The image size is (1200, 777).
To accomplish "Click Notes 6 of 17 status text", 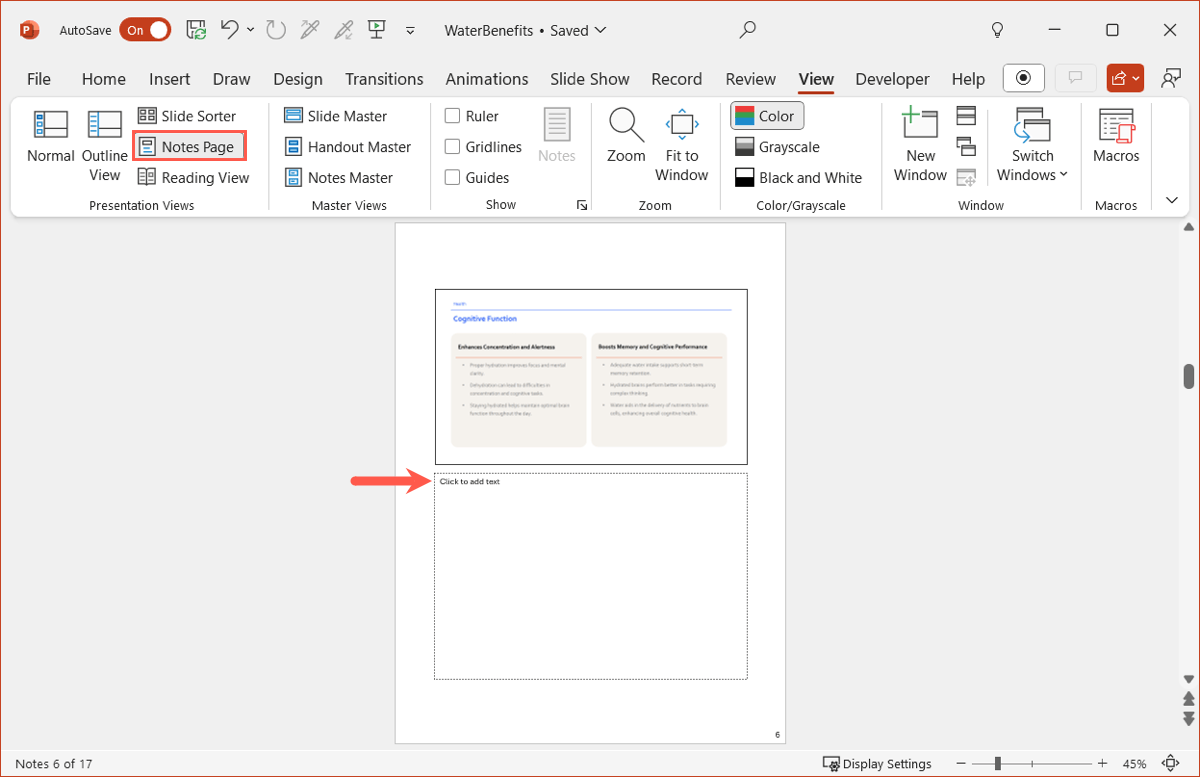I will tap(54, 764).
